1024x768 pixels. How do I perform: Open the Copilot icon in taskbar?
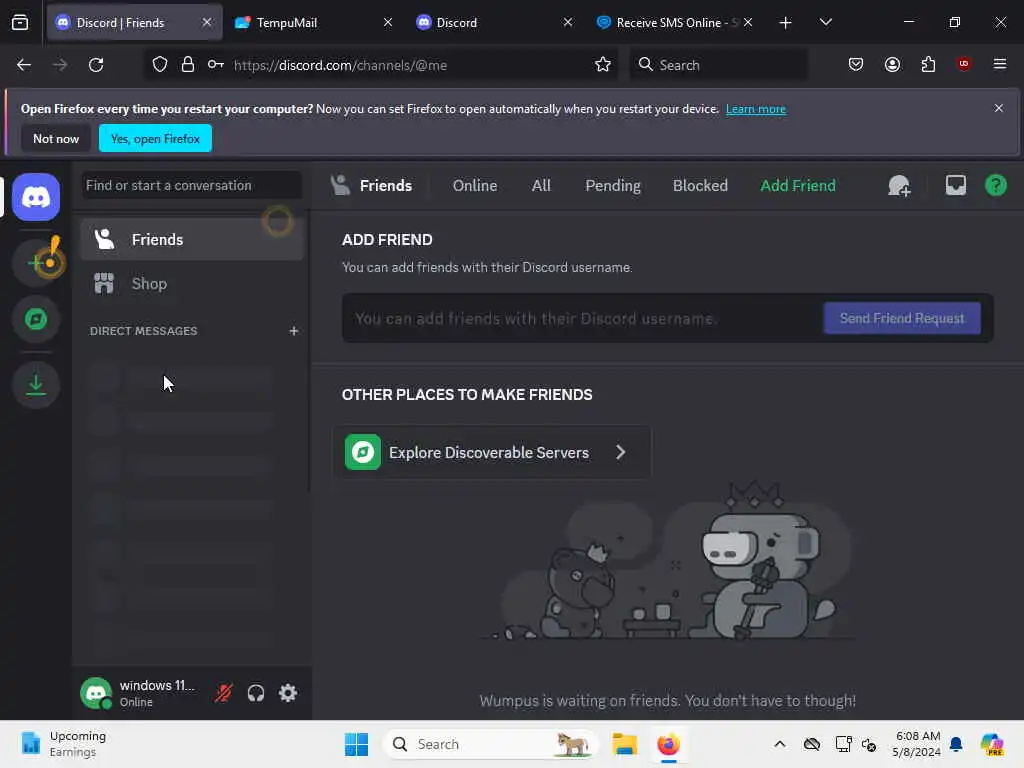[x=991, y=744]
